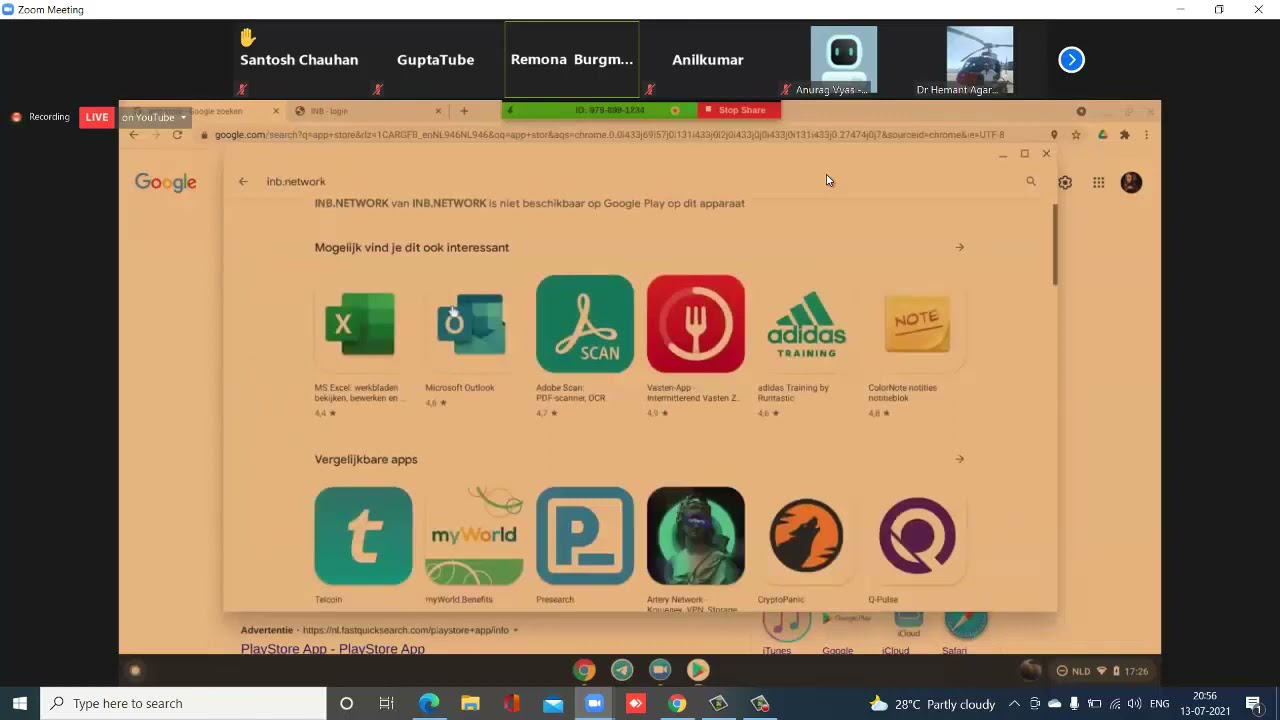Open the Windows Start menu

20,704
